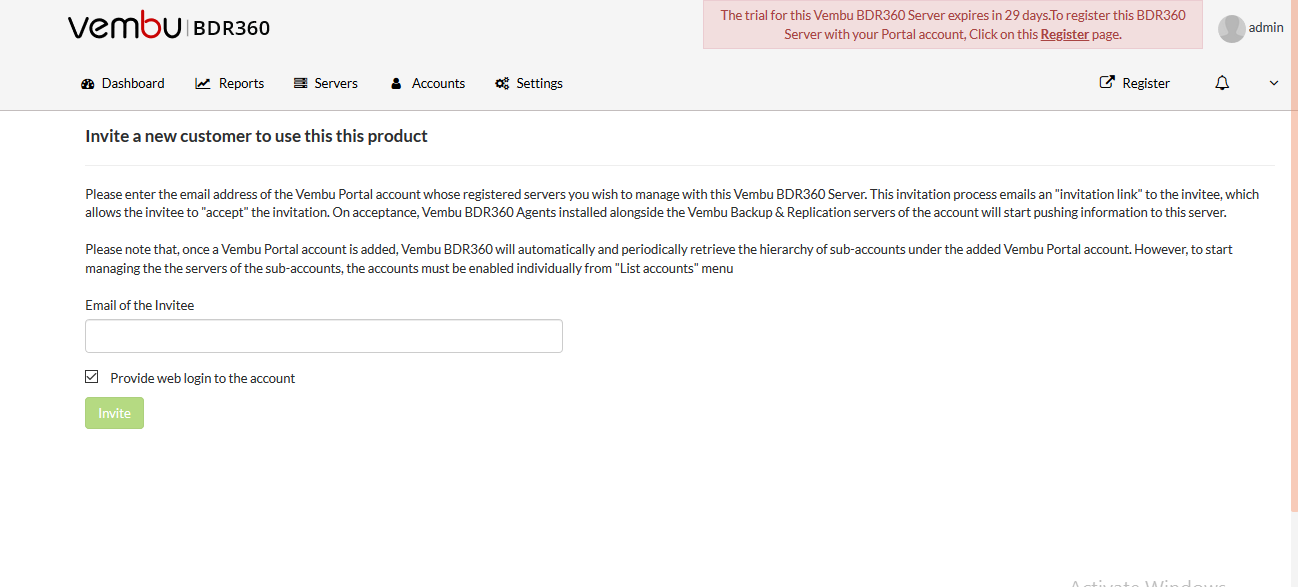Click the admin avatar picture
Image resolution: width=1298 pixels, height=587 pixels.
point(1231,29)
